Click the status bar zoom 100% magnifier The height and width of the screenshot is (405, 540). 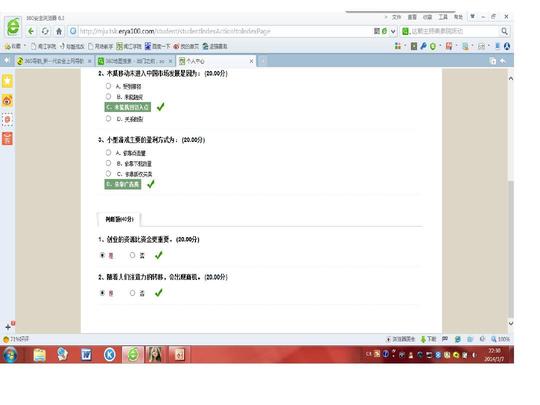(x=494, y=339)
